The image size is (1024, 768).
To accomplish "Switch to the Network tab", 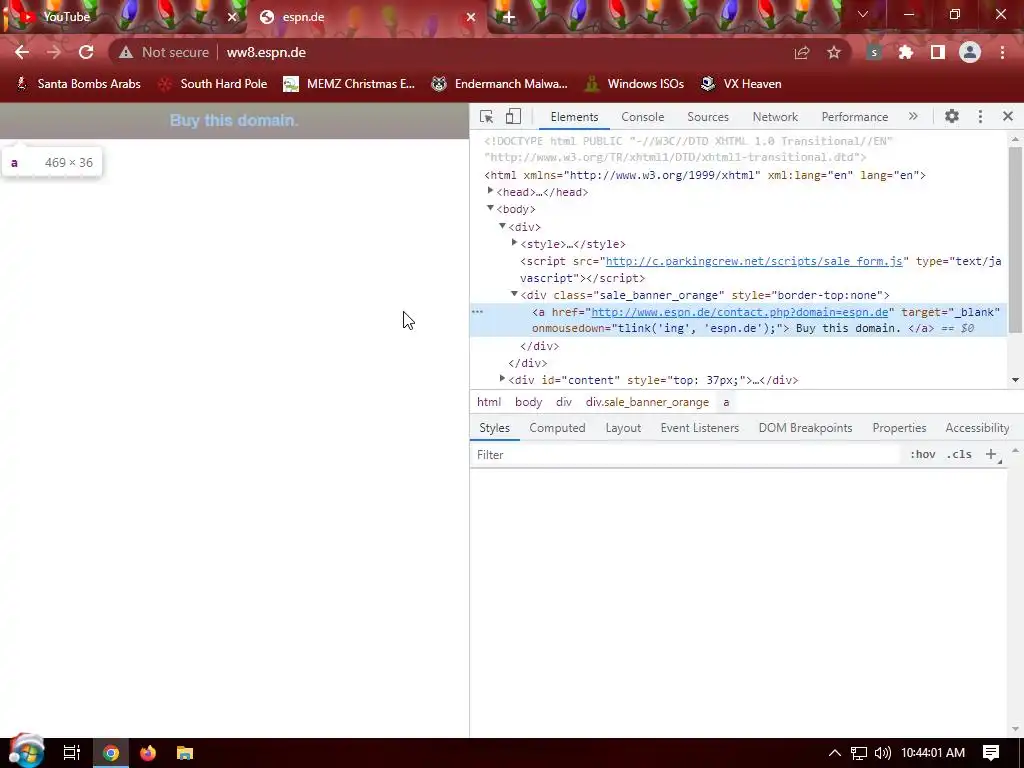I will [775, 117].
